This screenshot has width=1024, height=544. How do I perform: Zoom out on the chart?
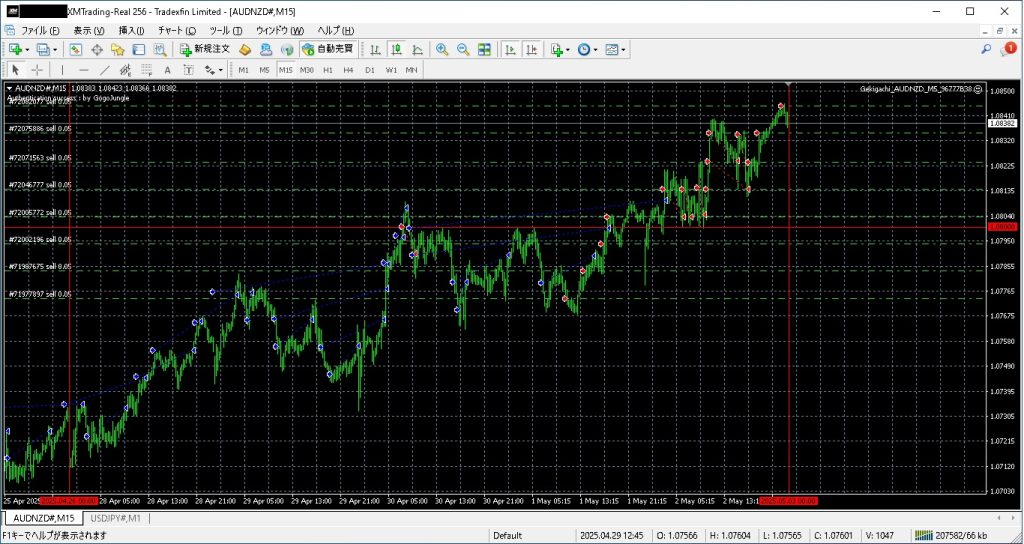point(463,49)
